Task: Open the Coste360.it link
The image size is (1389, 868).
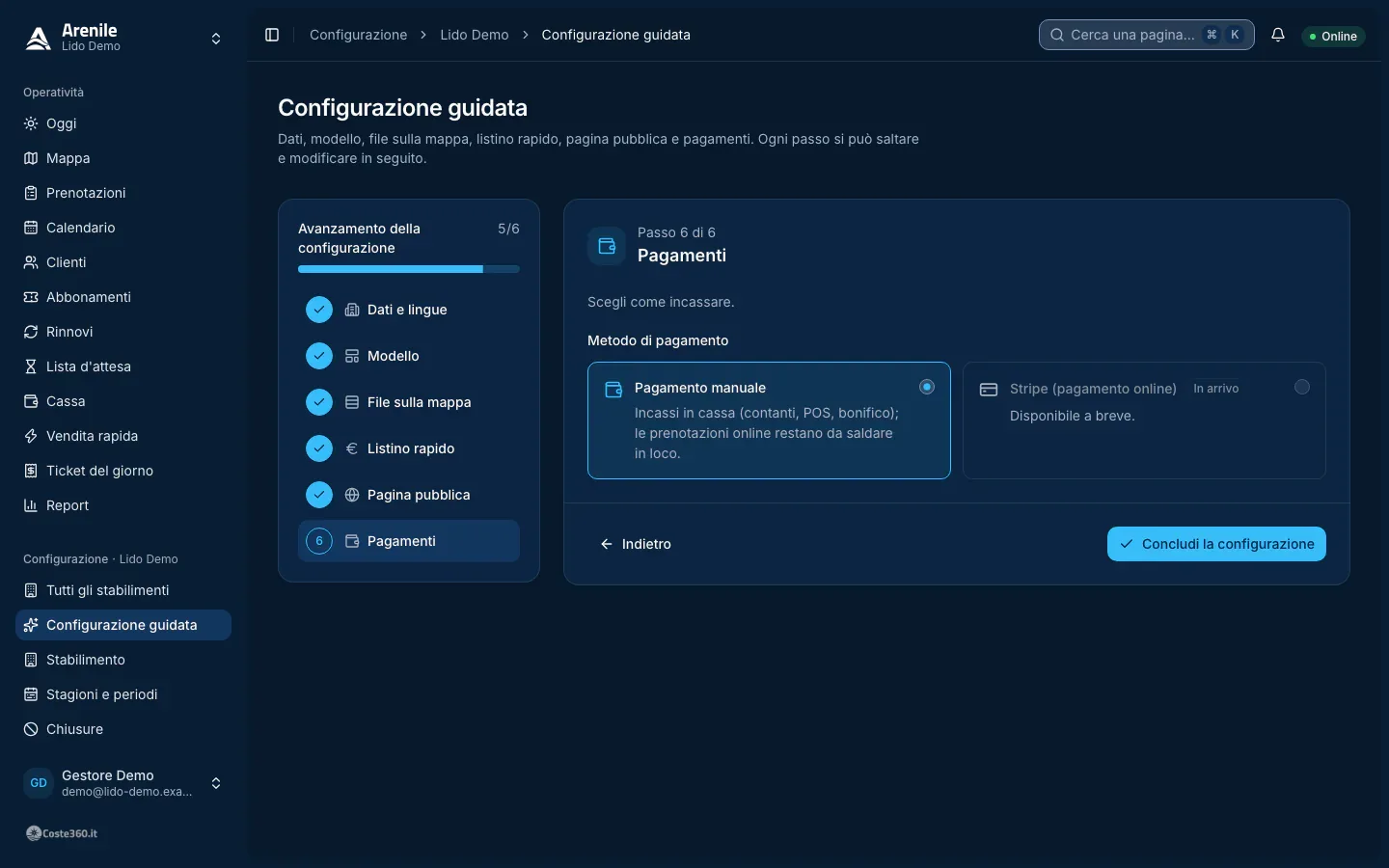Action: [62, 833]
